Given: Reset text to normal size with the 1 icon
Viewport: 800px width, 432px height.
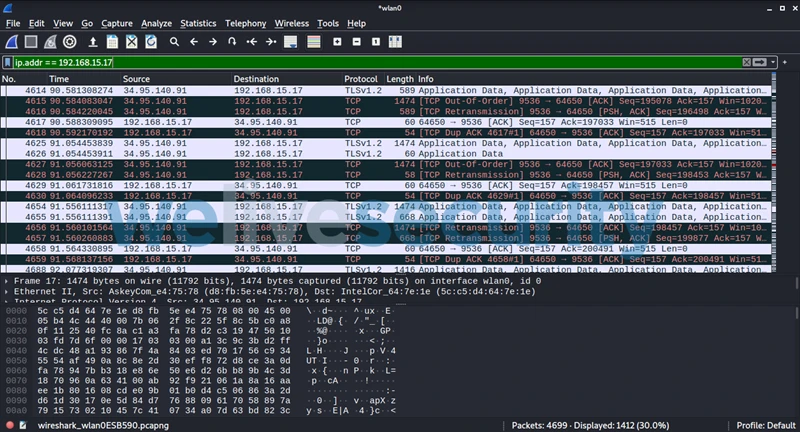Looking at the screenshot, I should pos(376,42).
